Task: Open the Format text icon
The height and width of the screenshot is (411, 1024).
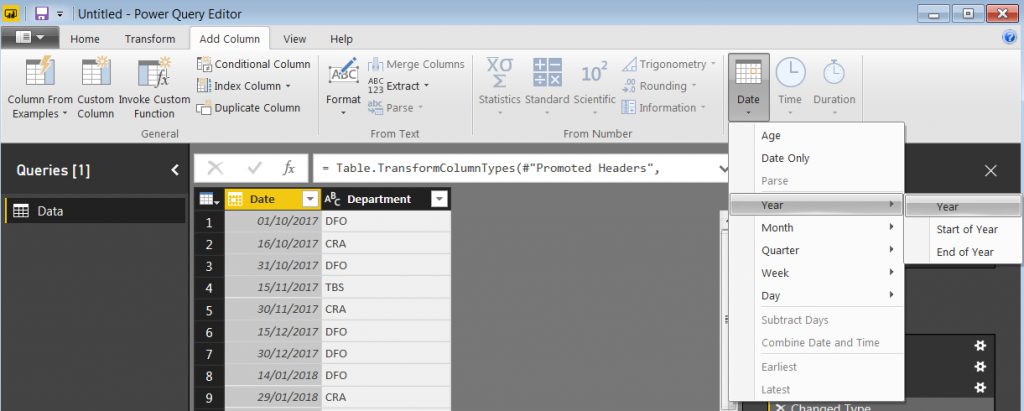Action: pos(343,73)
